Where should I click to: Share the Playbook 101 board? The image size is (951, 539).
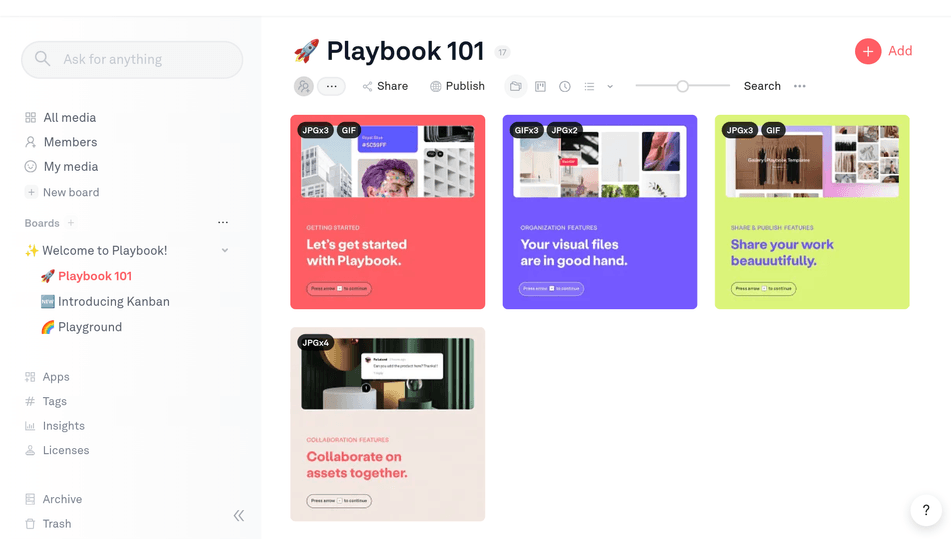(385, 86)
